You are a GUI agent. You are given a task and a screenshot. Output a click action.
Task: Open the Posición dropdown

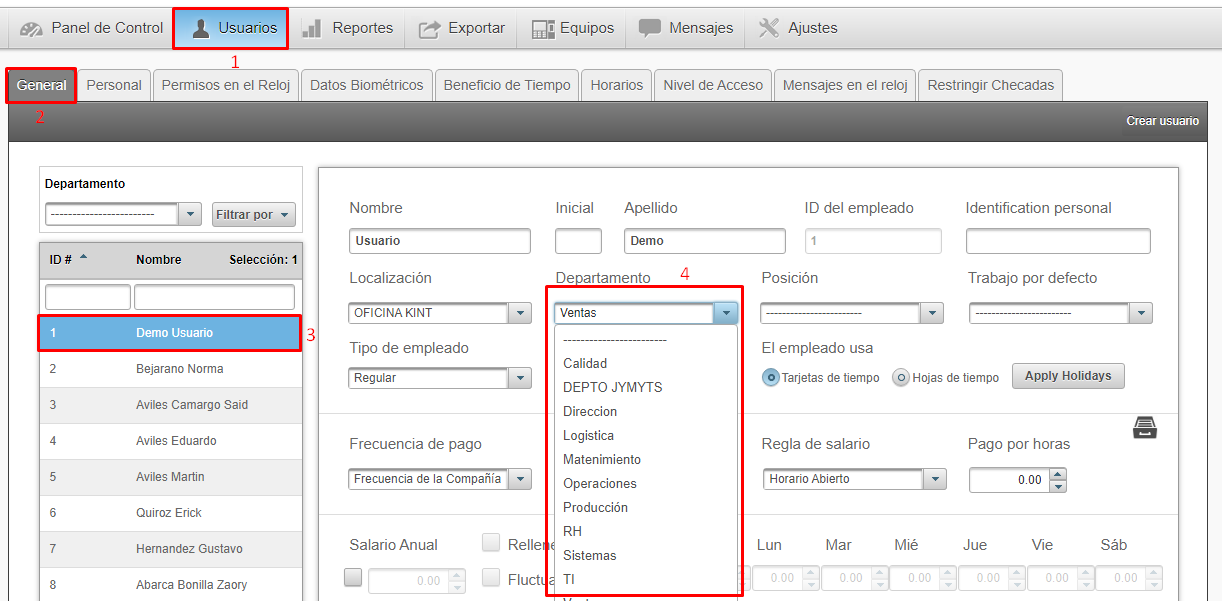[932, 313]
